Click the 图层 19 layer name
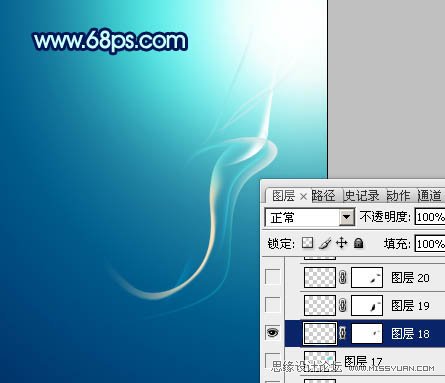The width and height of the screenshot is (445, 383). pos(410,306)
